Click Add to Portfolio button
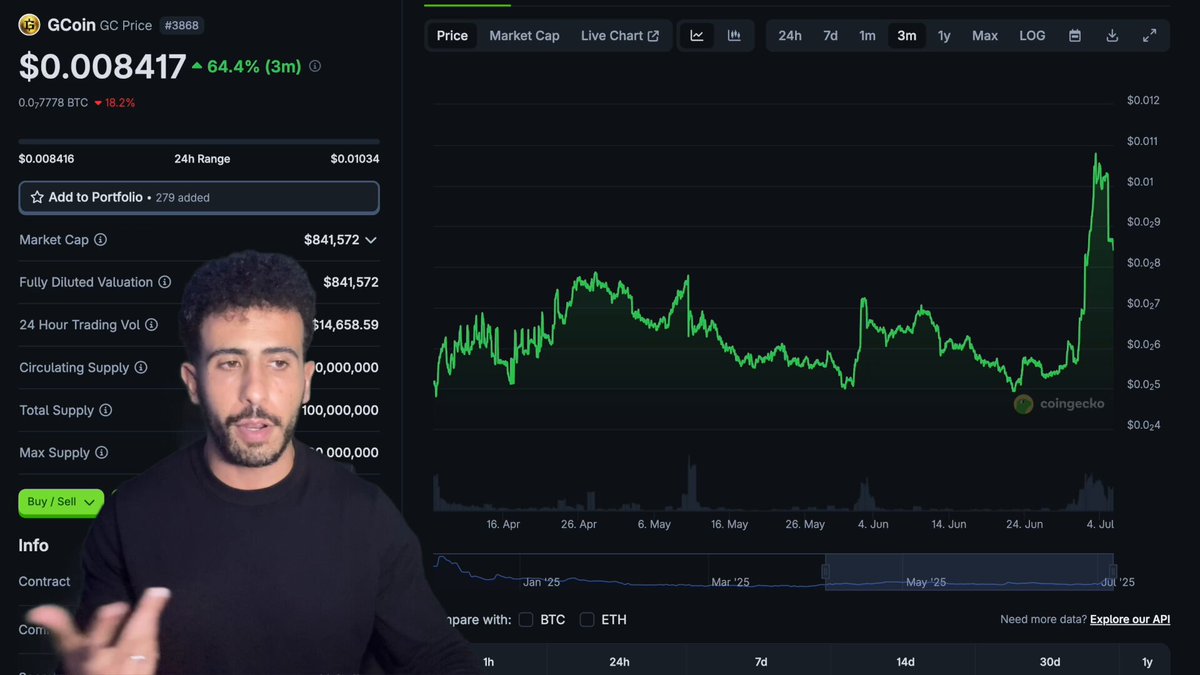Screen dimensions: 1200x675 pos(199,197)
